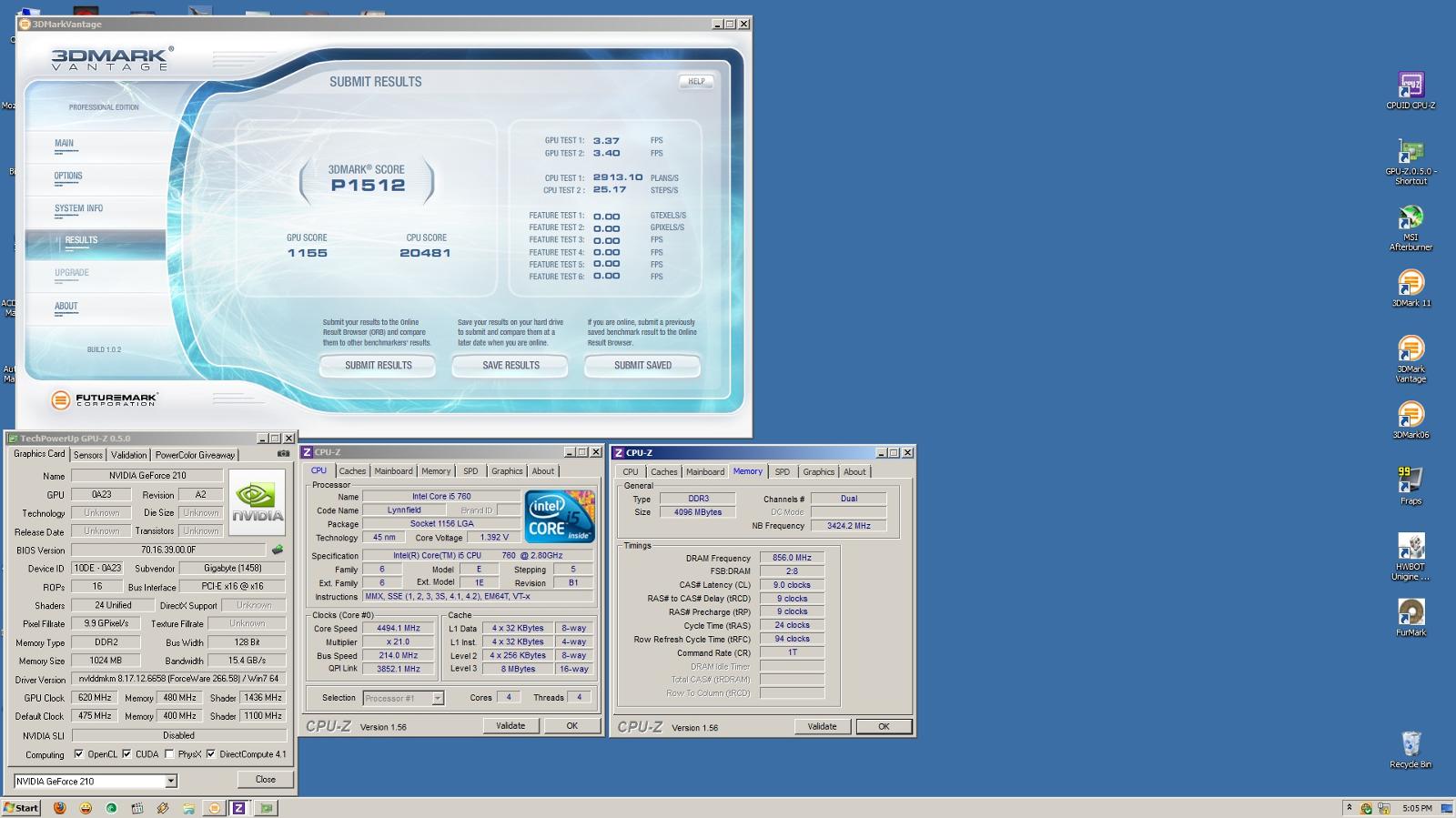Open the CPUID CPU-Z desktop icon

[1410, 91]
